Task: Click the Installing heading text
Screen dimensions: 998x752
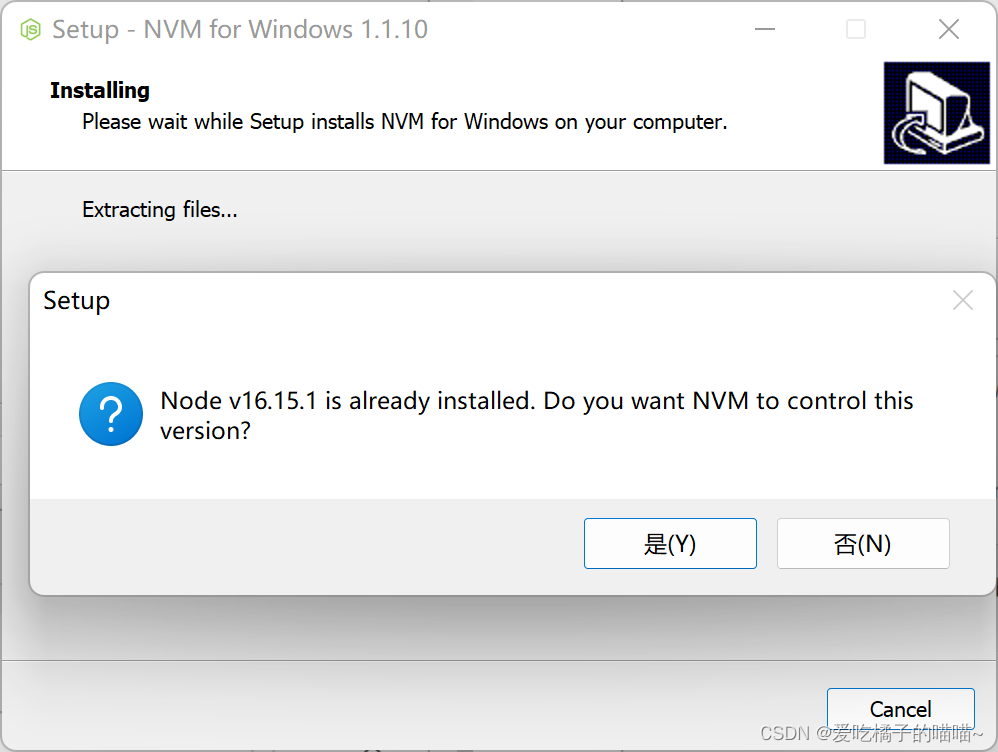Action: (x=99, y=90)
